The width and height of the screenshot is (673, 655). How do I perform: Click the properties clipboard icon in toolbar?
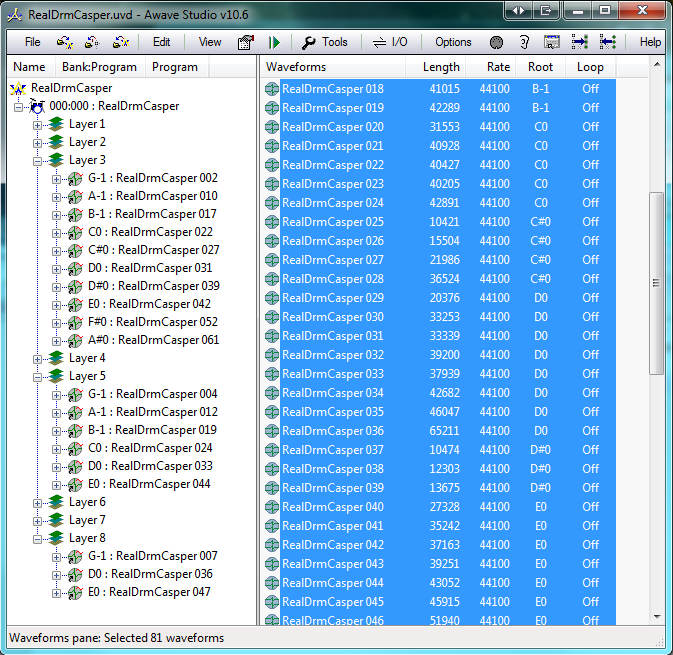(245, 42)
